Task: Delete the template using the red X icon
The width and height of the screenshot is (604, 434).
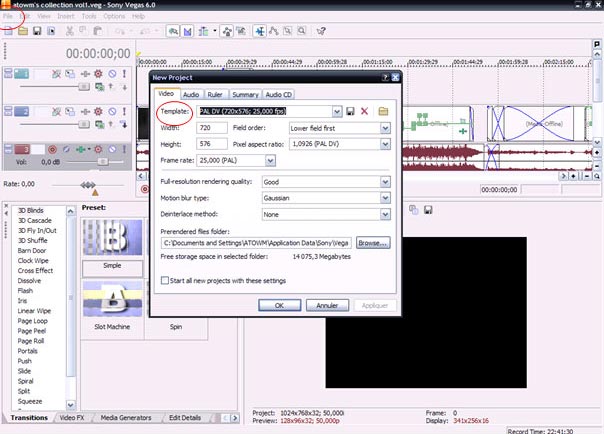Action: click(364, 111)
